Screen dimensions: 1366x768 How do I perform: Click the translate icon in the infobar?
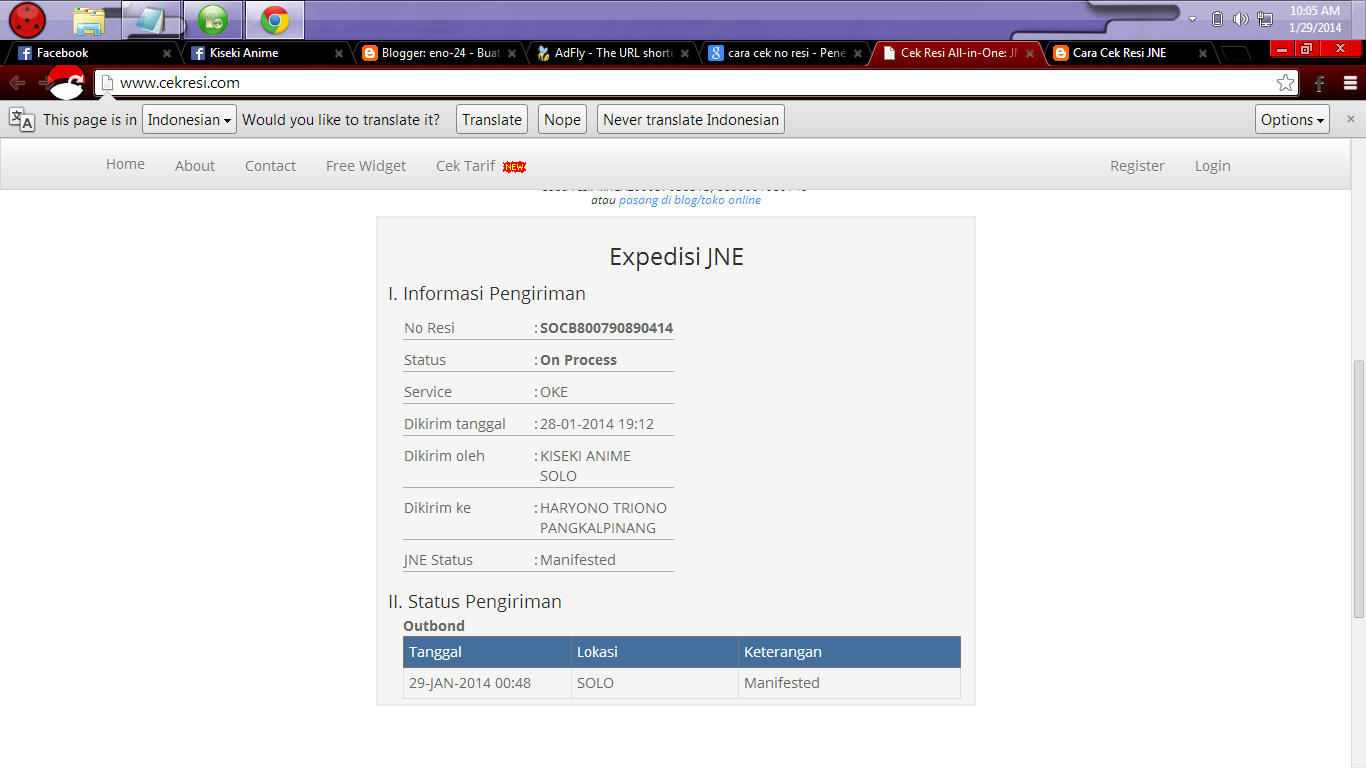[22, 119]
